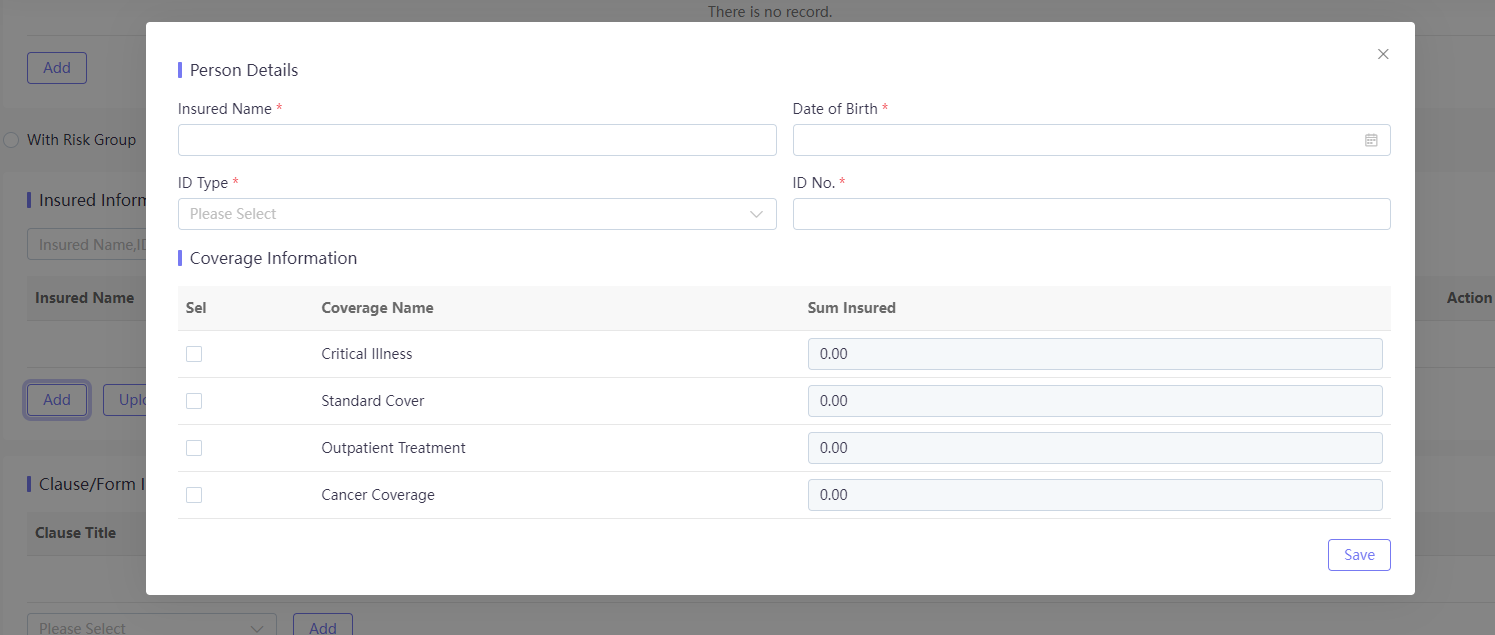Tick the Critical Illness checkbox
Viewport: 1495px width, 635px height.
coord(194,354)
